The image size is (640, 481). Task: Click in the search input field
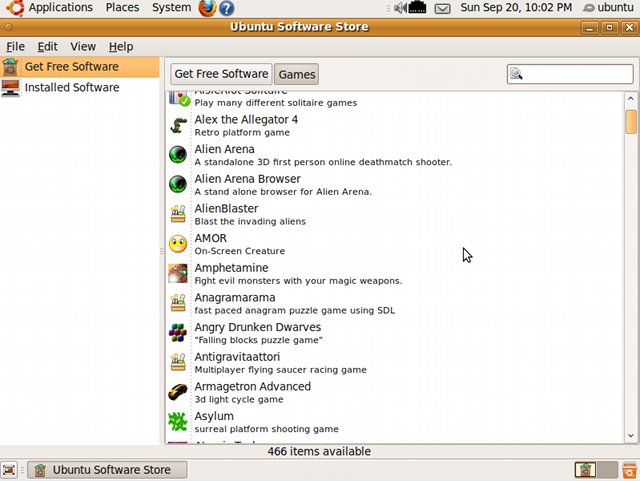click(570, 74)
